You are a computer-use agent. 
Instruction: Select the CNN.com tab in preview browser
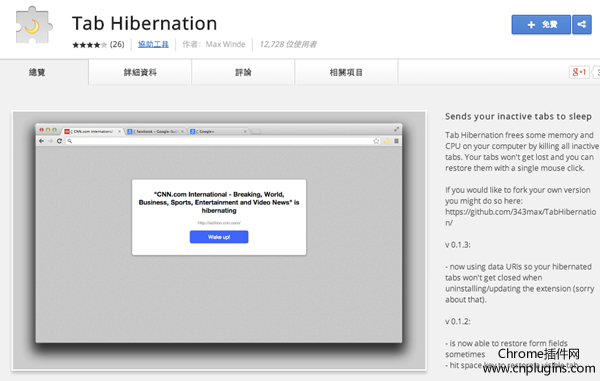[x=93, y=131]
